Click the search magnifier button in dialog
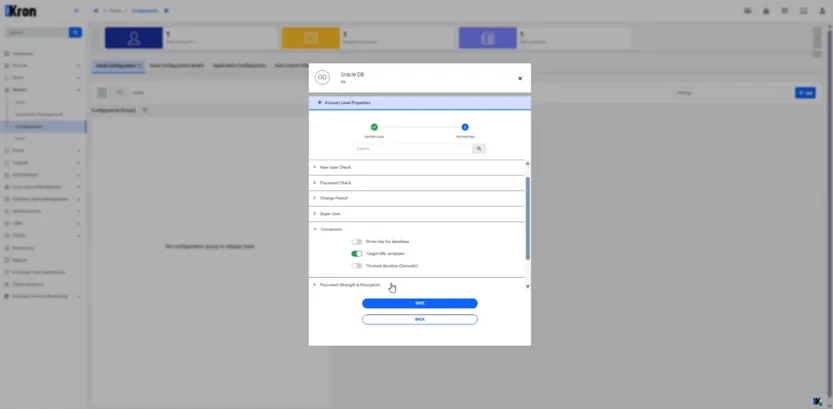Image resolution: width=833 pixels, height=409 pixels. pyautogui.click(x=479, y=149)
